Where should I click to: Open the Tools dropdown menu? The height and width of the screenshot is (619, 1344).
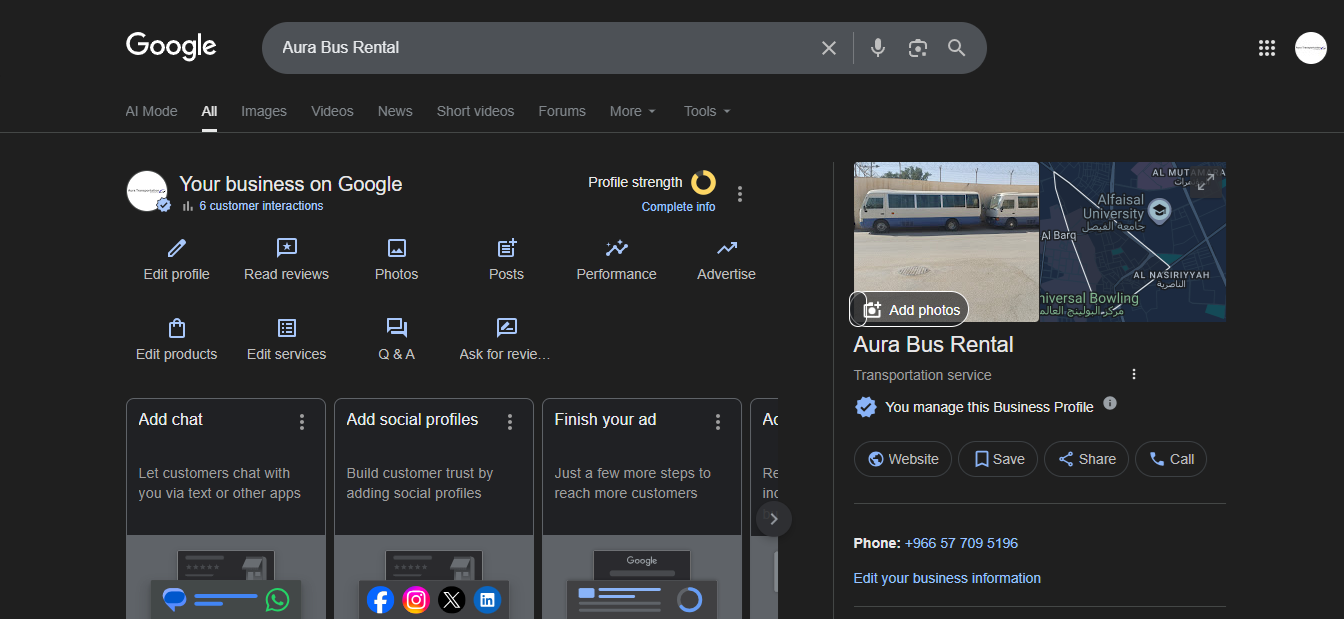[707, 111]
